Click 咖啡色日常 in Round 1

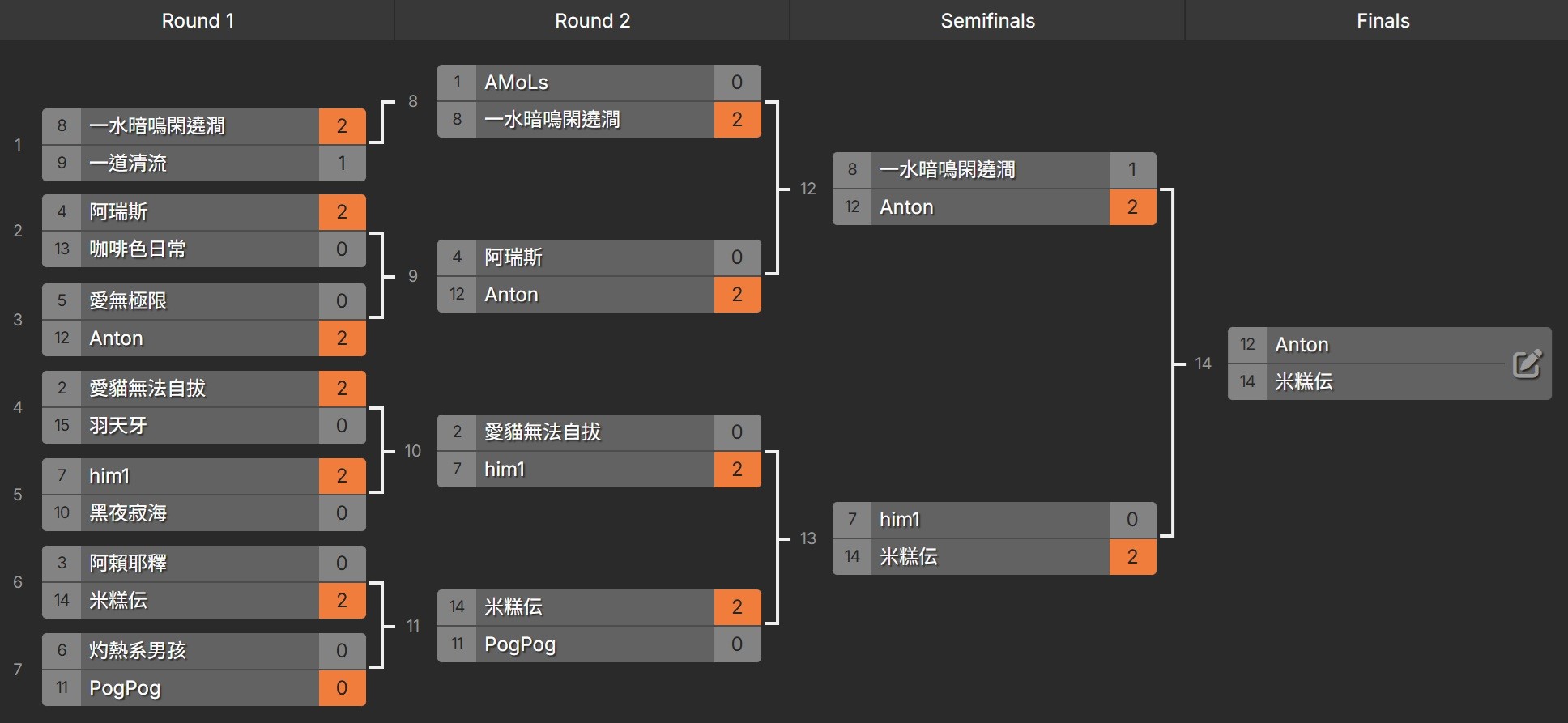click(138, 249)
